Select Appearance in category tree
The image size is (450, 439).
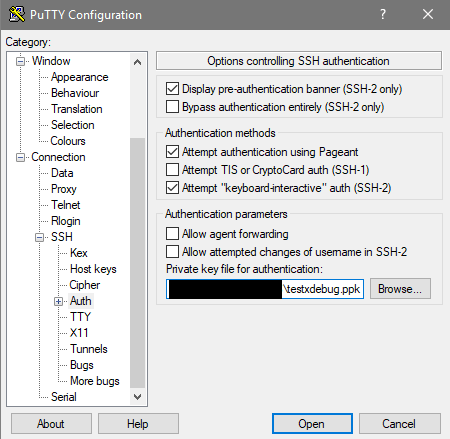(x=79, y=77)
